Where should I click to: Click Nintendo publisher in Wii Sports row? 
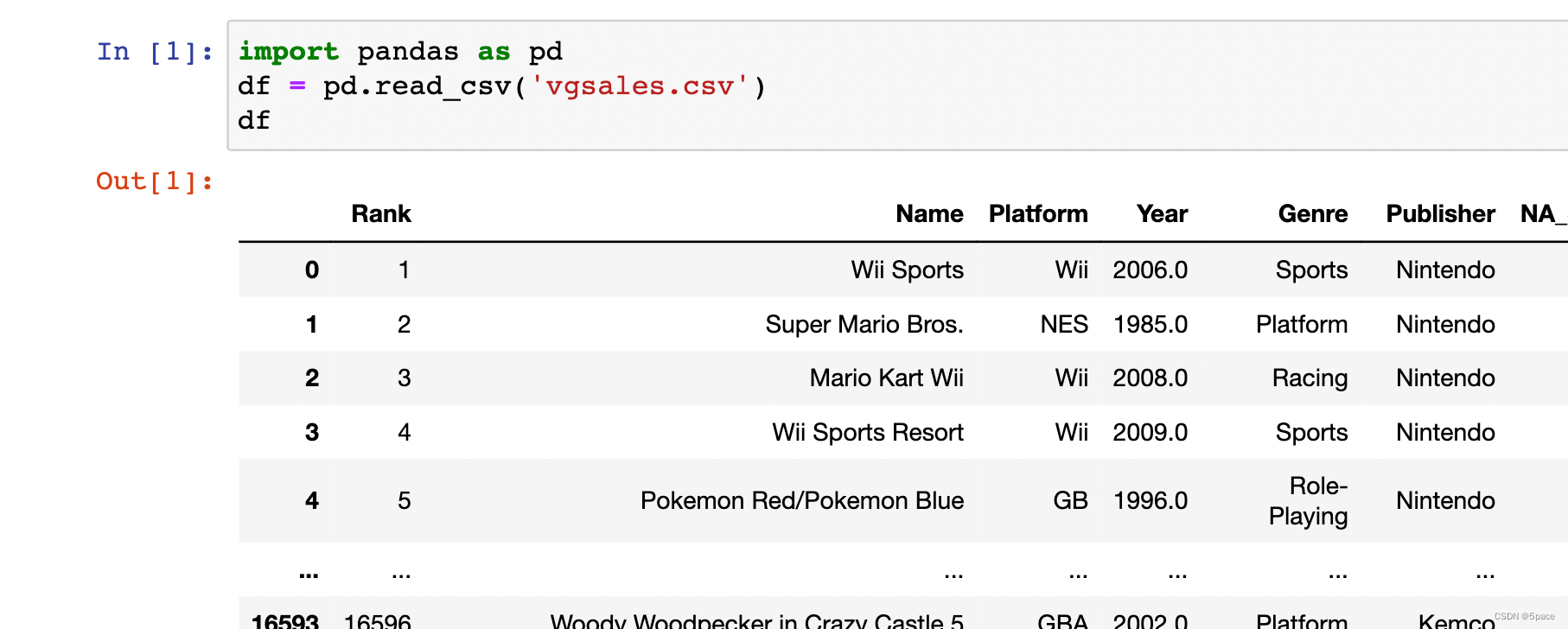pyautogui.click(x=1445, y=270)
